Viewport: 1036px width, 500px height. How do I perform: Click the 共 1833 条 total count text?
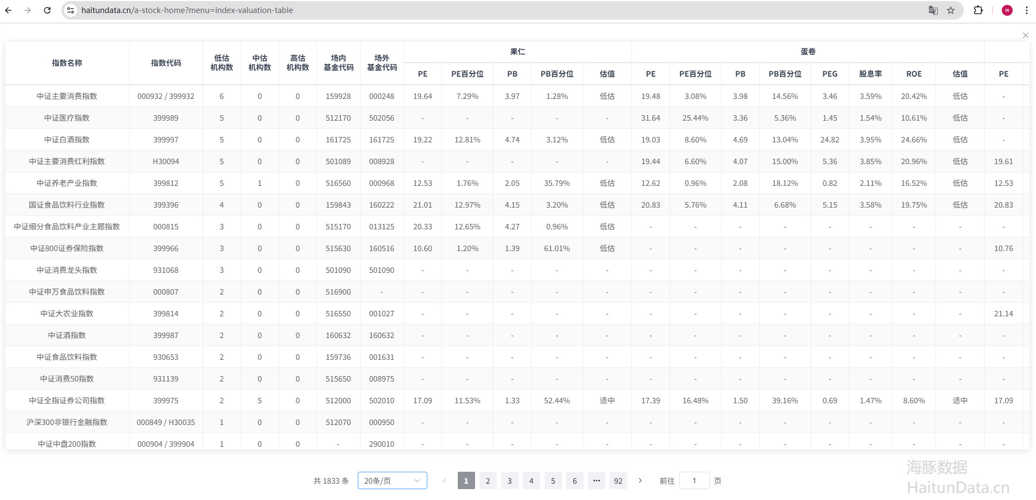point(332,481)
